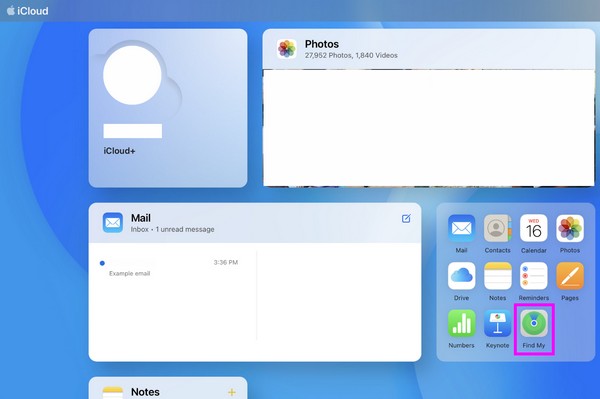Open the Calendar icon showing 16

(534, 228)
